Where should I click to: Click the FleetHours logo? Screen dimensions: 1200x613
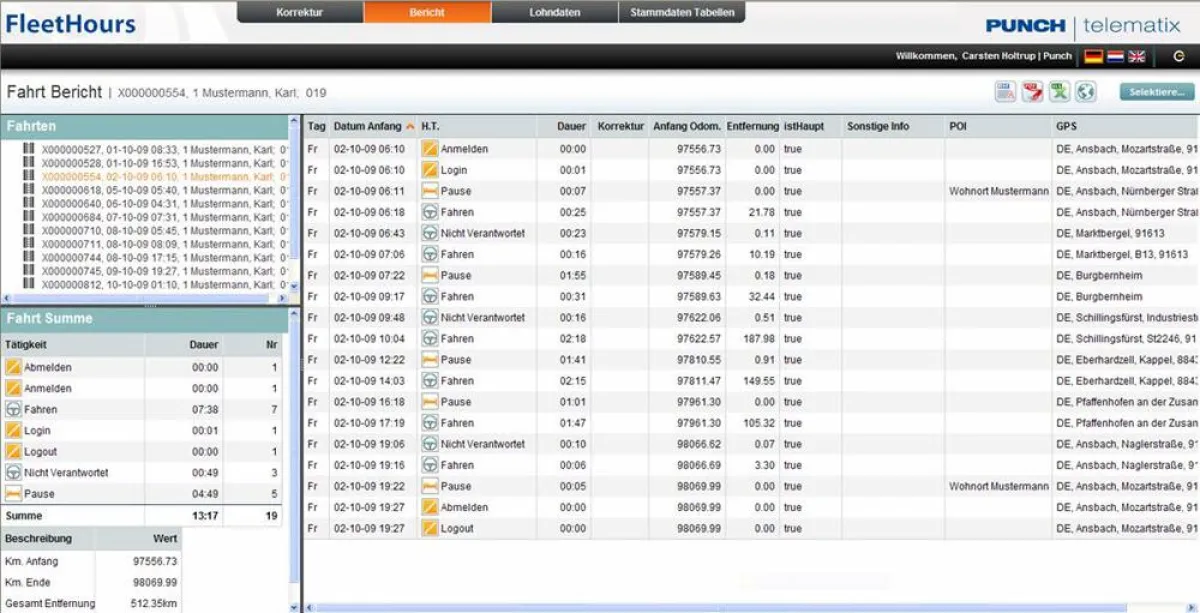click(71, 22)
